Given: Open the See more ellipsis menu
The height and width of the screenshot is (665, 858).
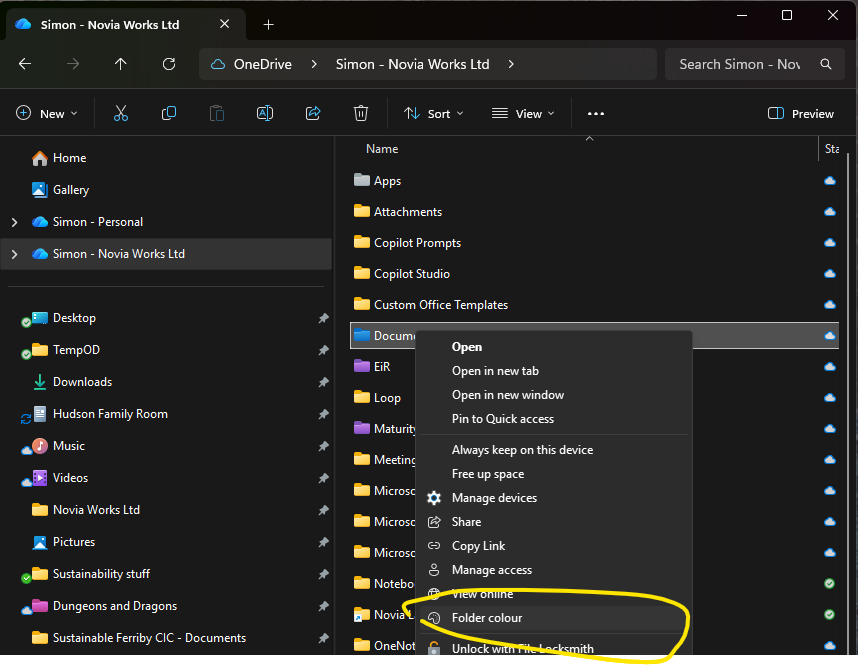Looking at the screenshot, I should pyautogui.click(x=596, y=114).
